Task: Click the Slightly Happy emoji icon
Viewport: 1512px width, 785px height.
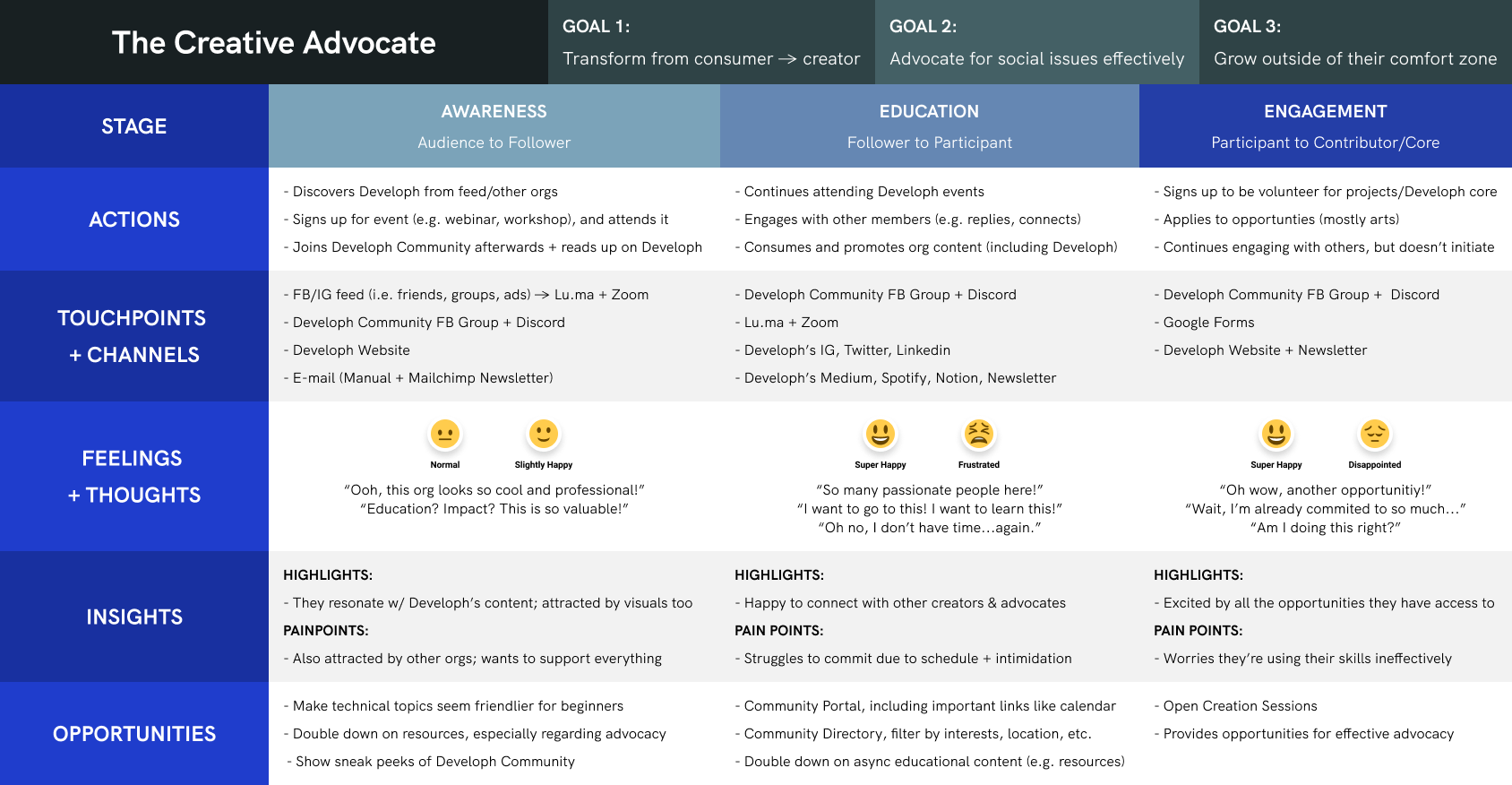Action: [x=543, y=435]
